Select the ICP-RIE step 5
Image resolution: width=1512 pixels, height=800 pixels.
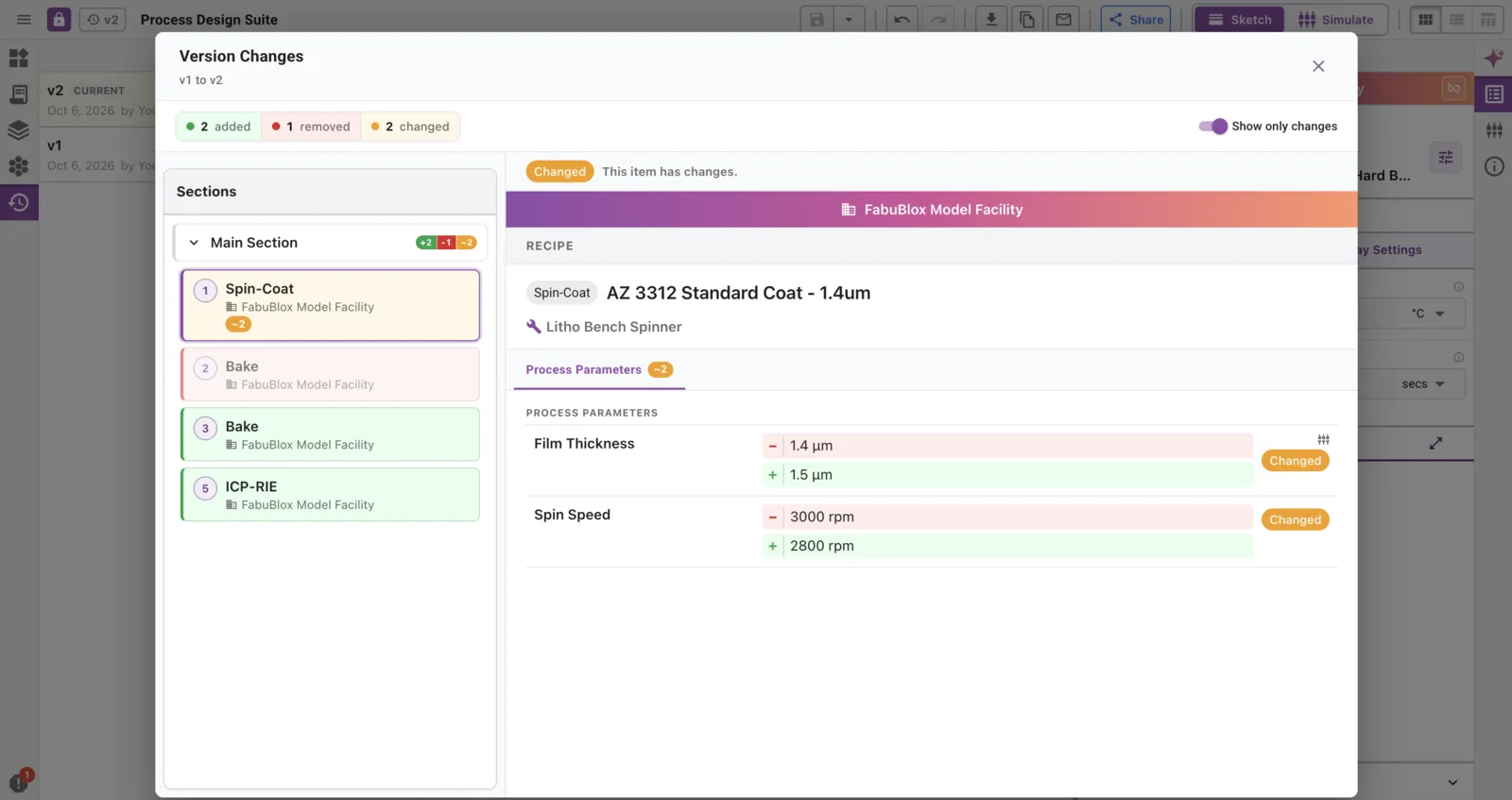click(330, 495)
